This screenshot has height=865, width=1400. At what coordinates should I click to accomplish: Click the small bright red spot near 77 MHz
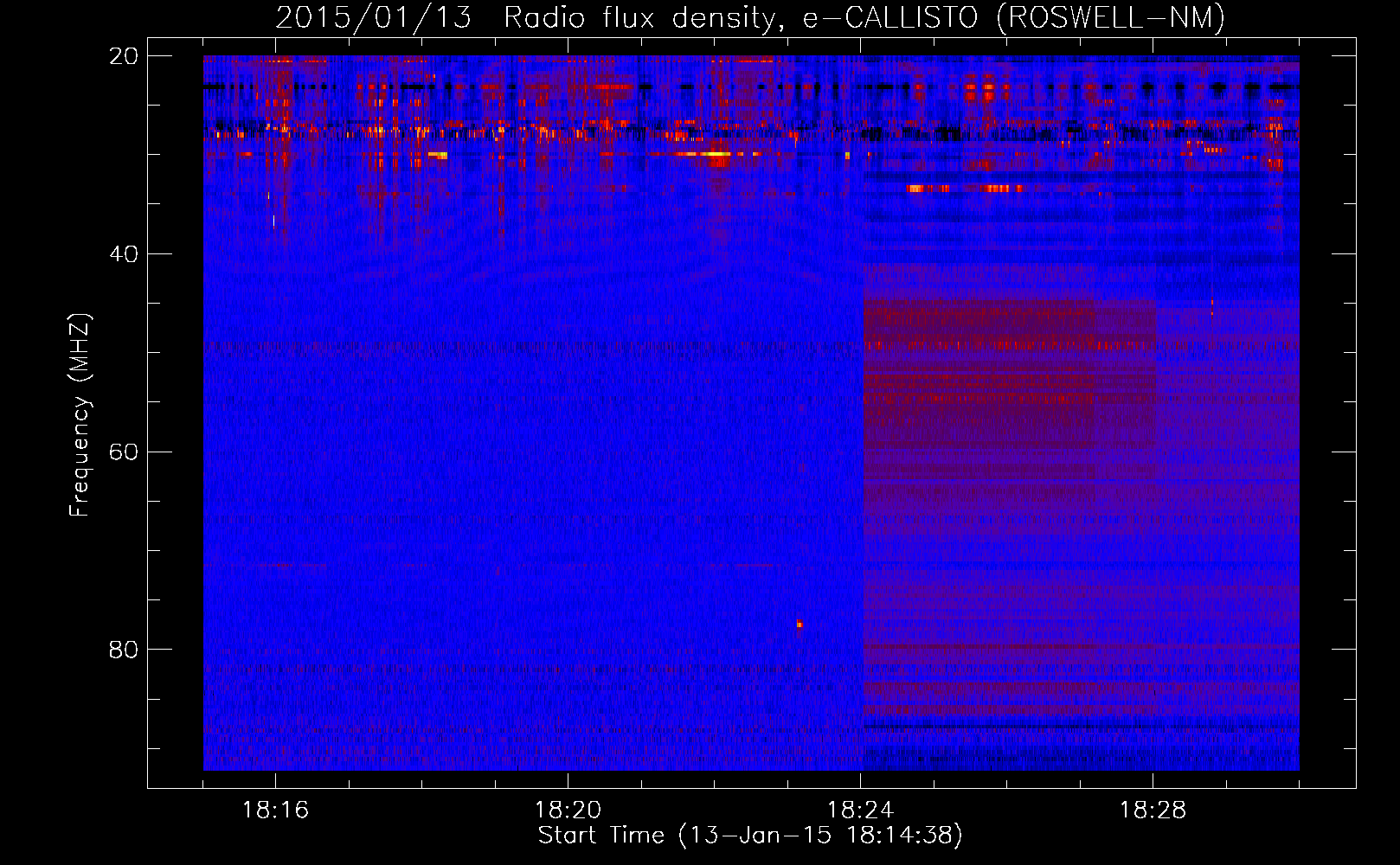(x=800, y=623)
